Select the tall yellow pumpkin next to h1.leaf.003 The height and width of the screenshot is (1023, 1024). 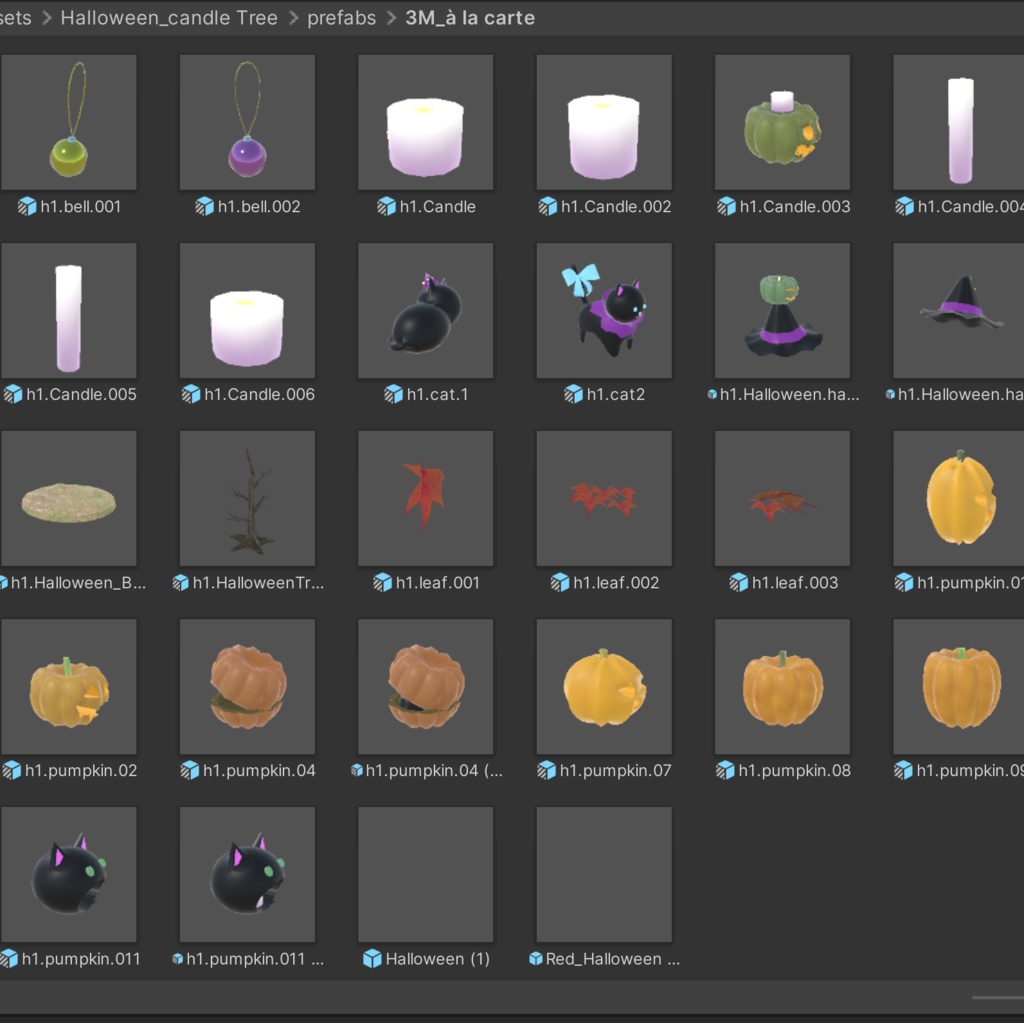click(x=958, y=498)
